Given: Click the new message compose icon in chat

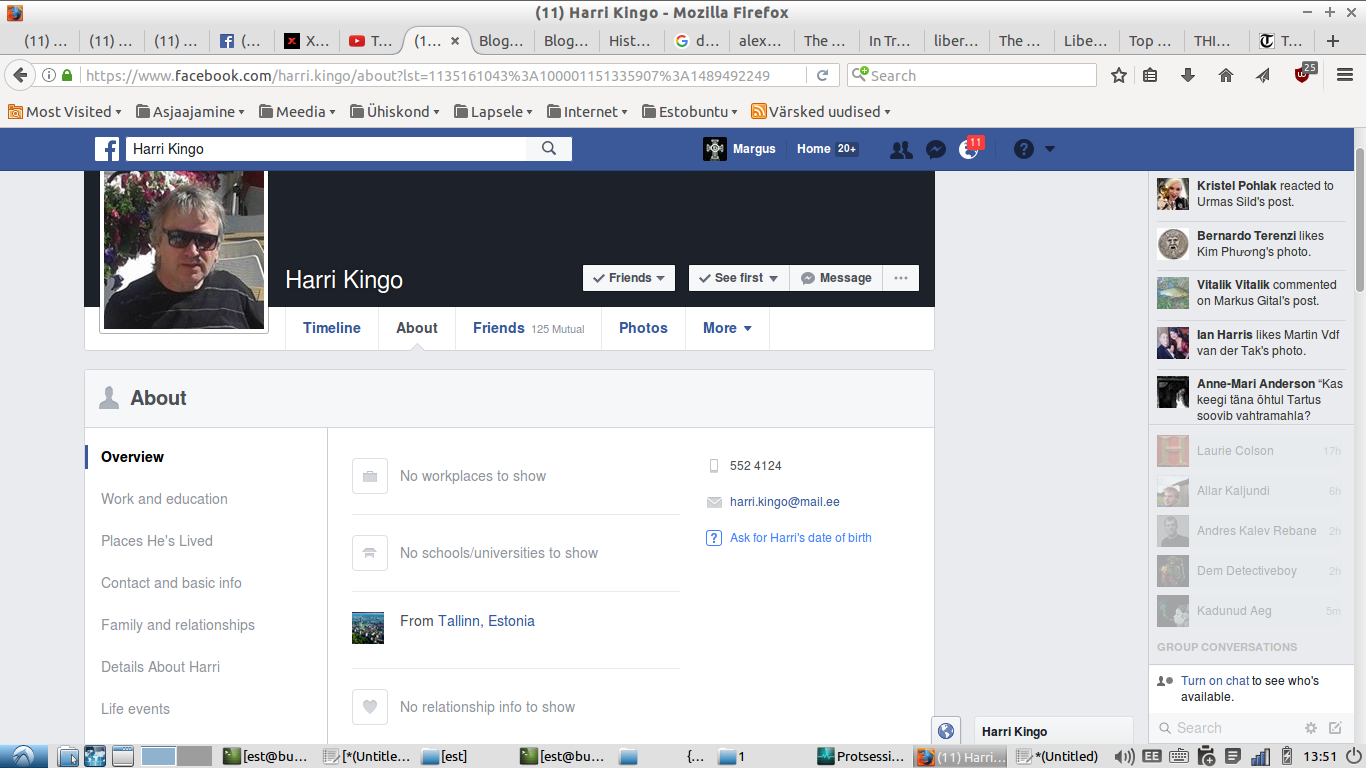Looking at the screenshot, I should click(1335, 728).
